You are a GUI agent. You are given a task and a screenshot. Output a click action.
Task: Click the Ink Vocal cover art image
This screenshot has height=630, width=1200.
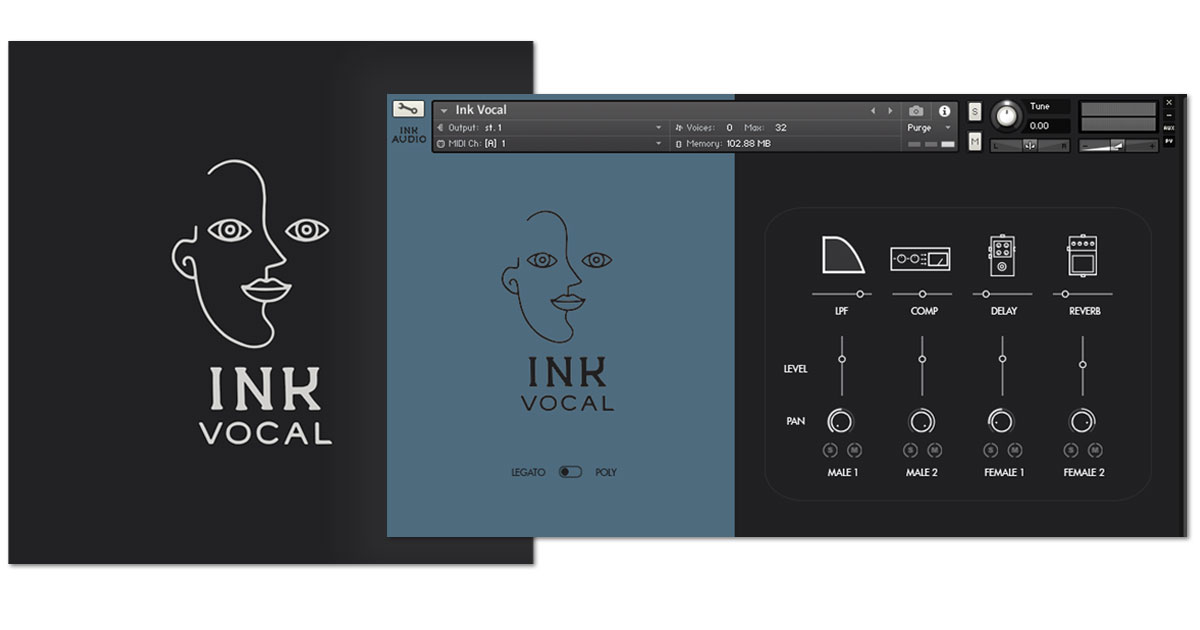coord(271,303)
